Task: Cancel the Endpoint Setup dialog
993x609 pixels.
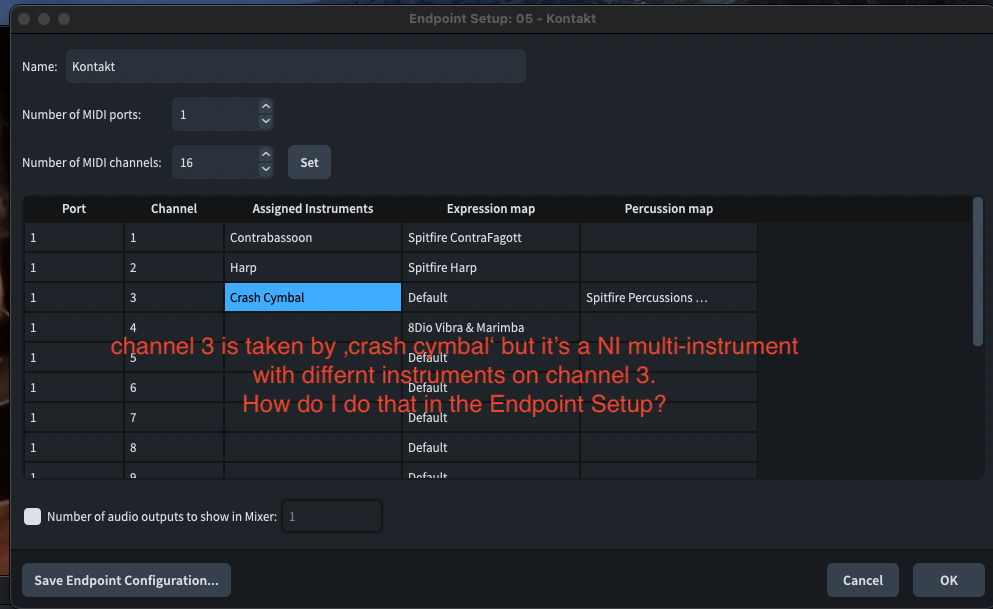Action: pyautogui.click(x=862, y=580)
